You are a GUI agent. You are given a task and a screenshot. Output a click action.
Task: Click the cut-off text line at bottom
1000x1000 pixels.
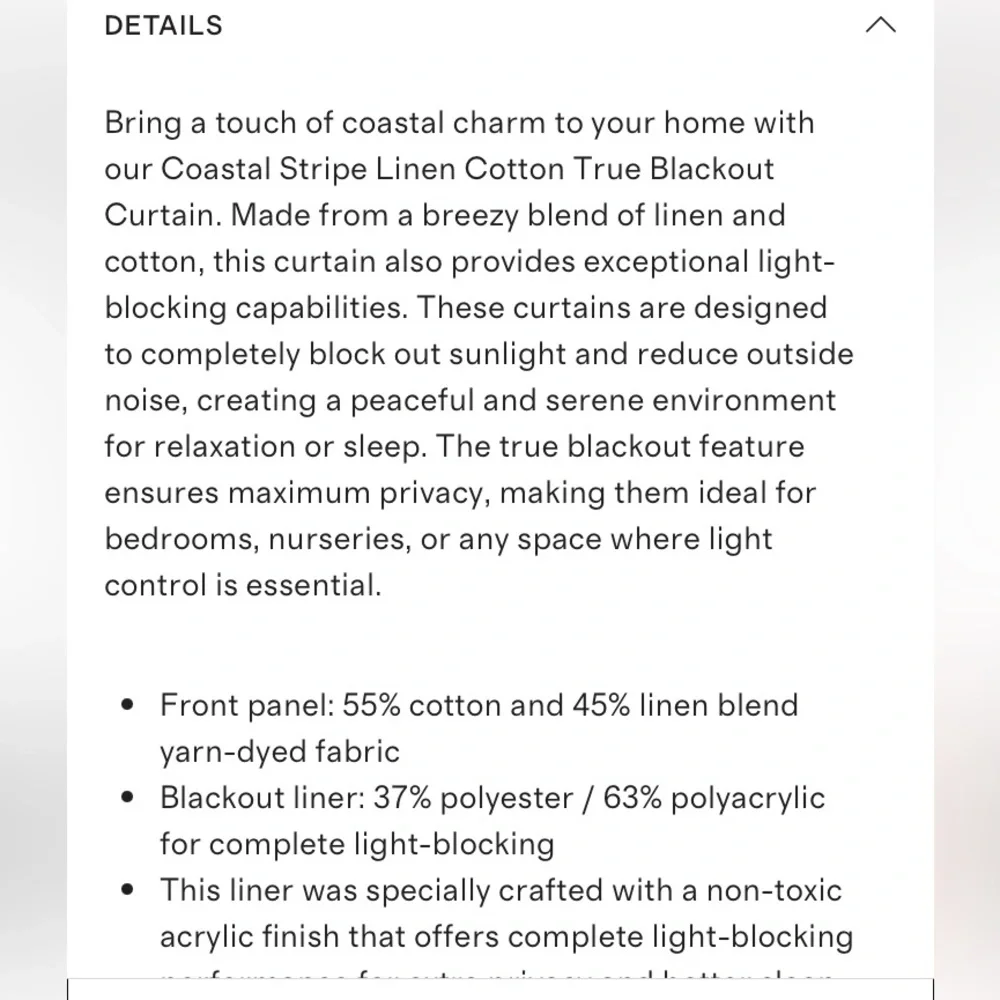point(496,974)
